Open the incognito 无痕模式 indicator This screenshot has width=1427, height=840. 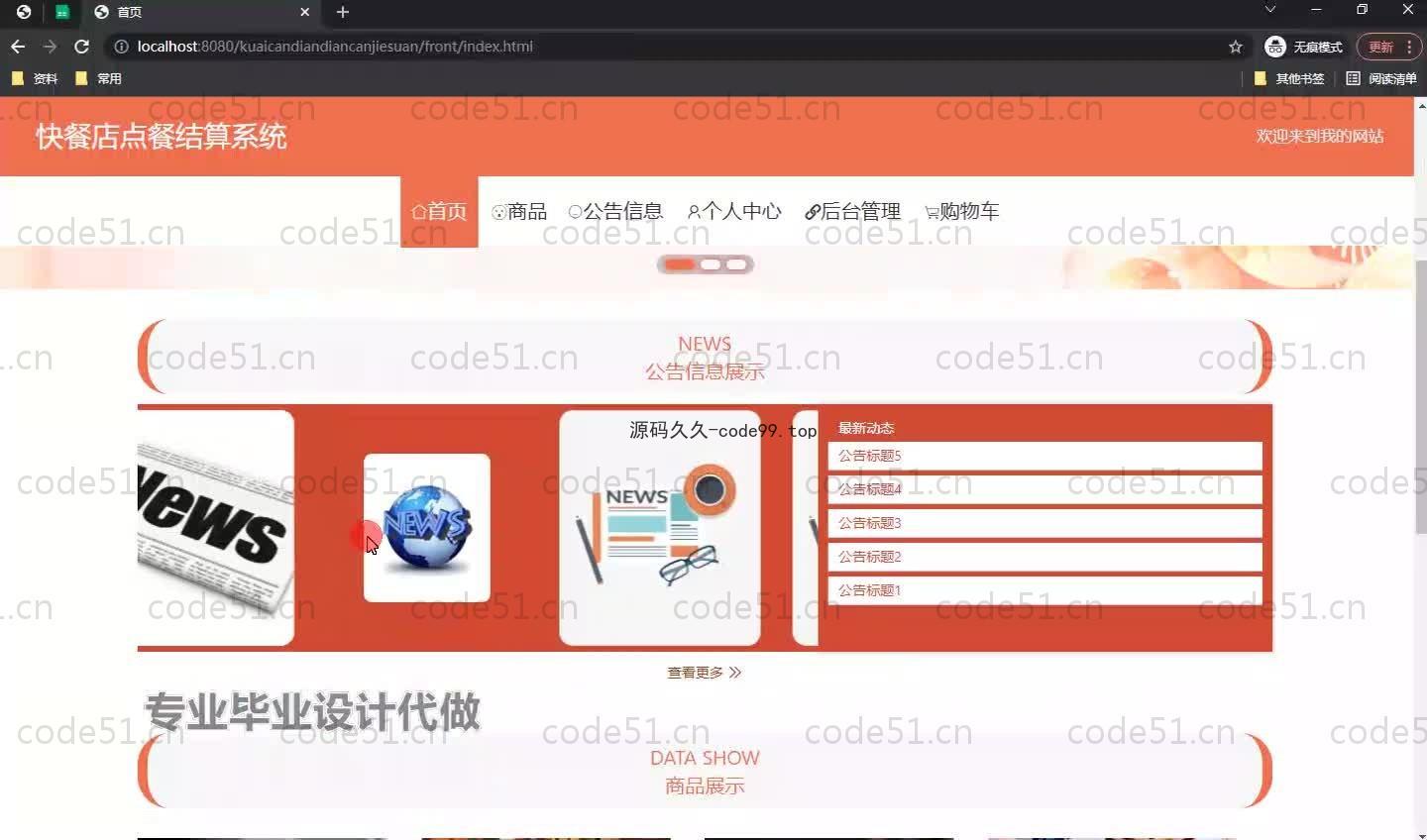tap(1303, 47)
